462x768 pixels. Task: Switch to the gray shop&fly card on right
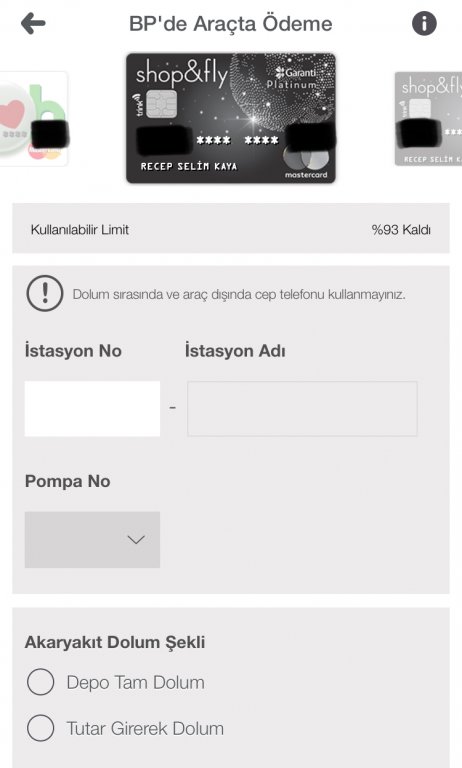[428, 119]
